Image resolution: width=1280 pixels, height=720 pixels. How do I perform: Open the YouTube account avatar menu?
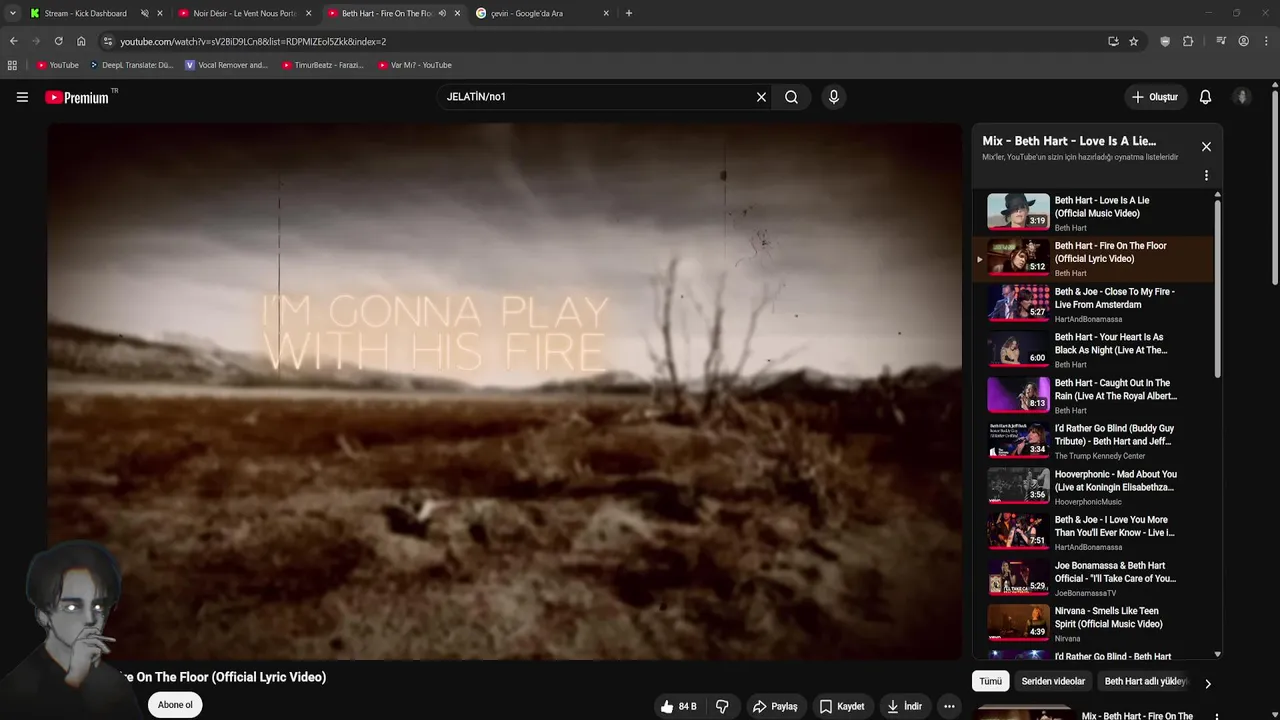point(1241,97)
